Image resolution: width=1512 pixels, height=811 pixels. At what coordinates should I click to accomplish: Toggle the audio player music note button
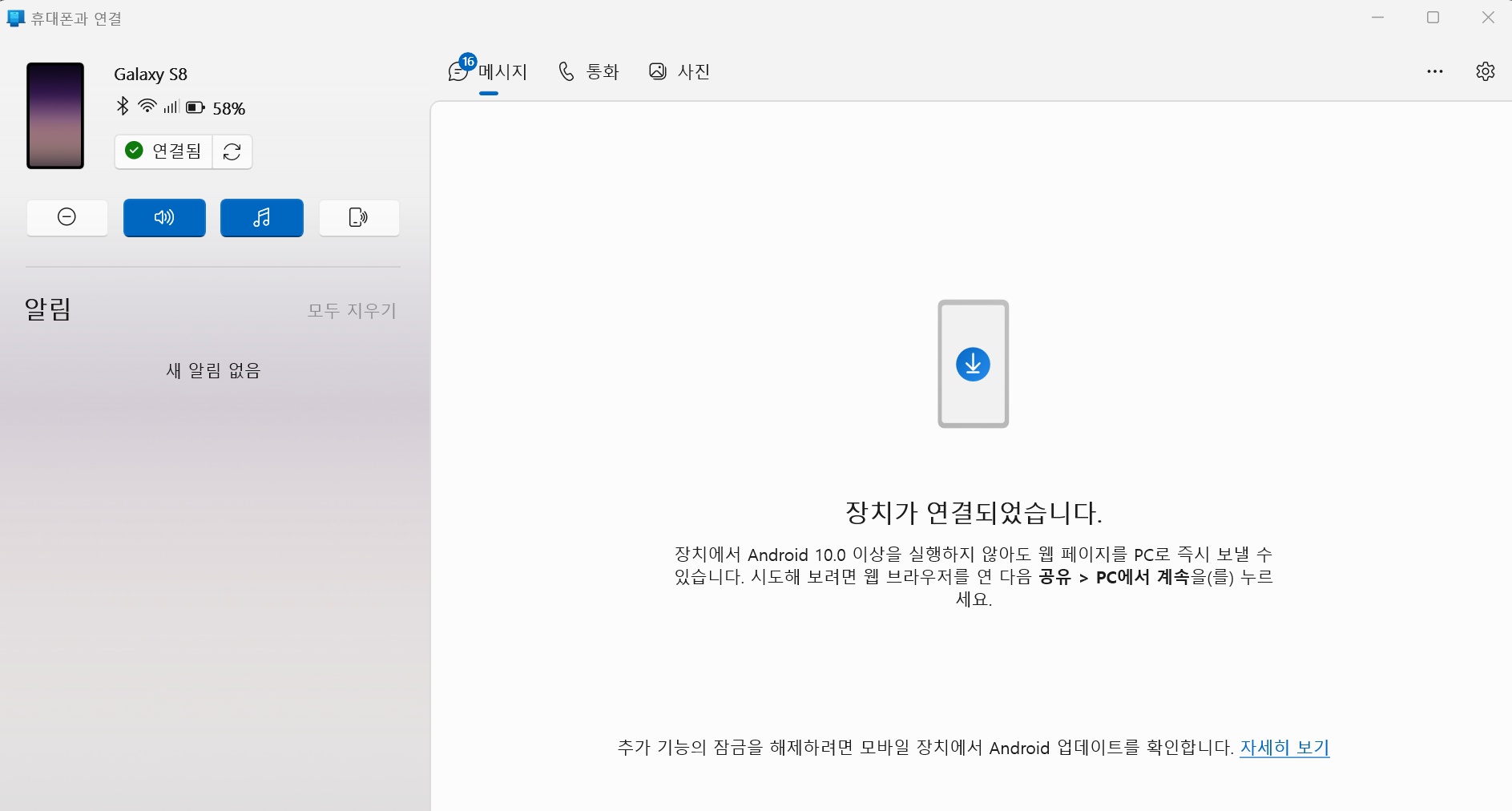click(262, 217)
